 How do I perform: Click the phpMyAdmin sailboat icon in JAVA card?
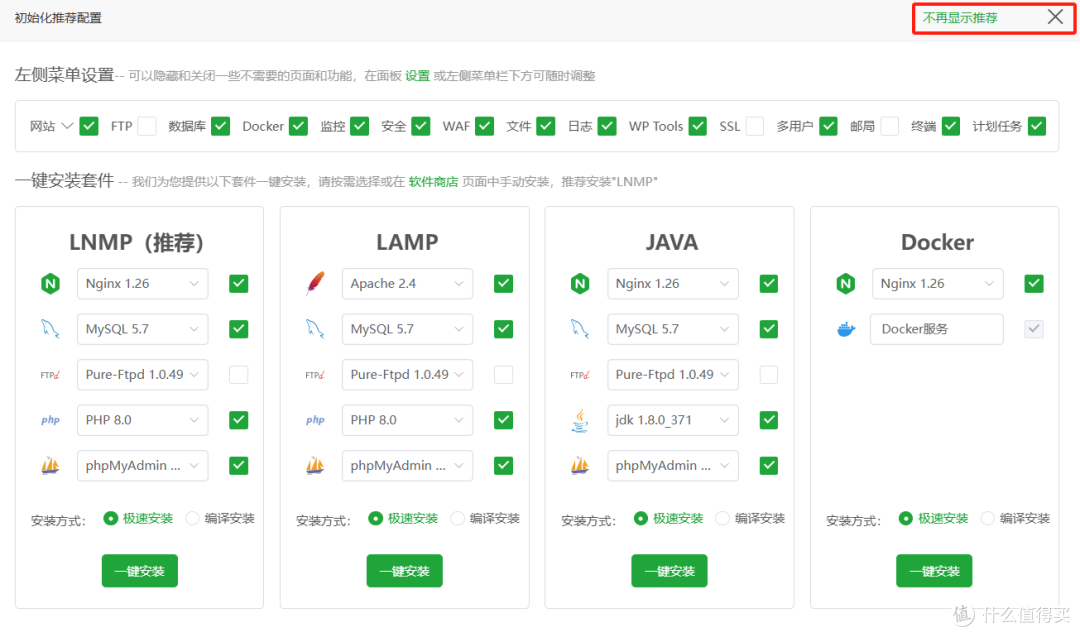click(580, 466)
